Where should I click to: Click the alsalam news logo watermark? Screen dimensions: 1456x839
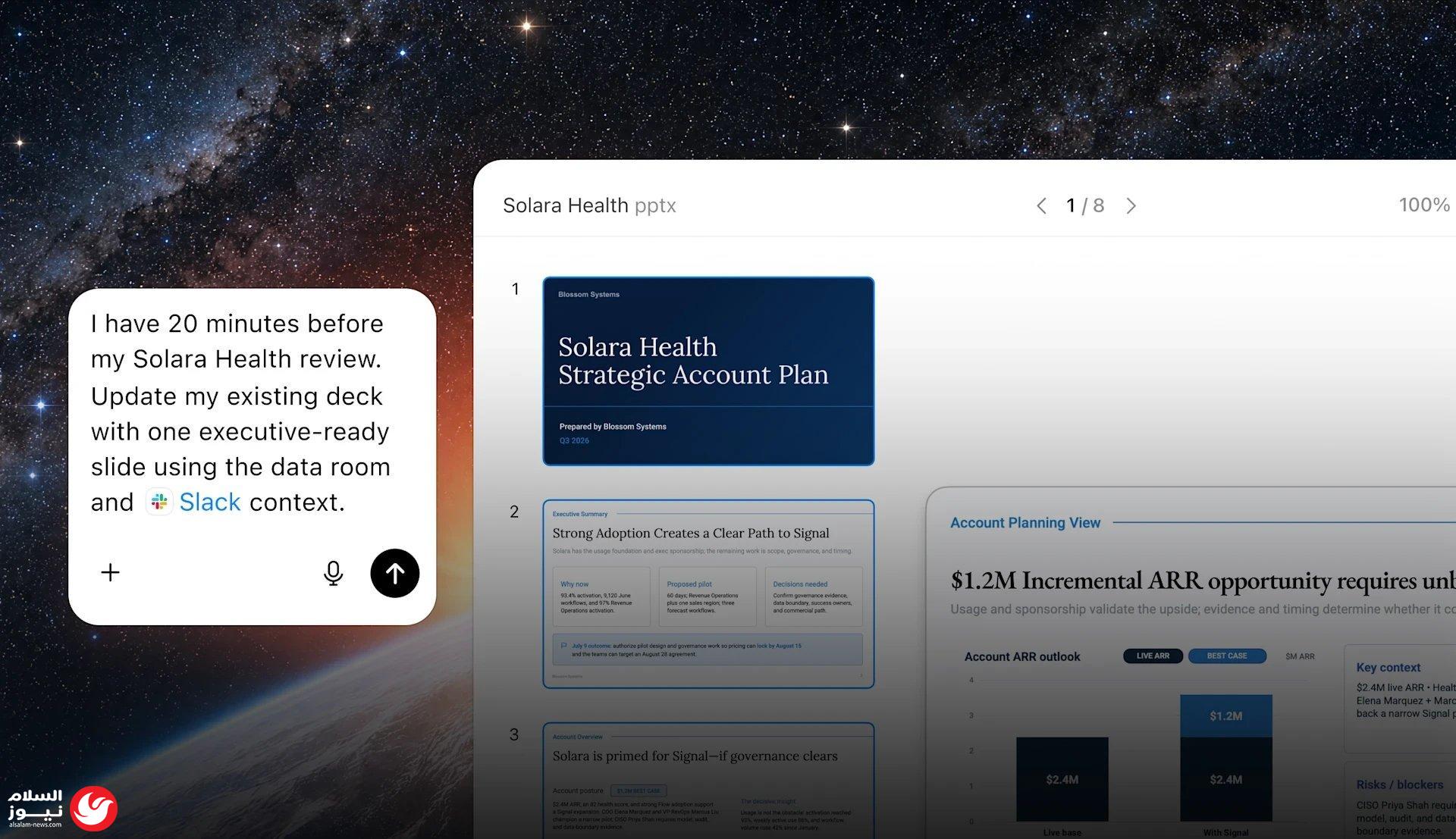(x=62, y=808)
